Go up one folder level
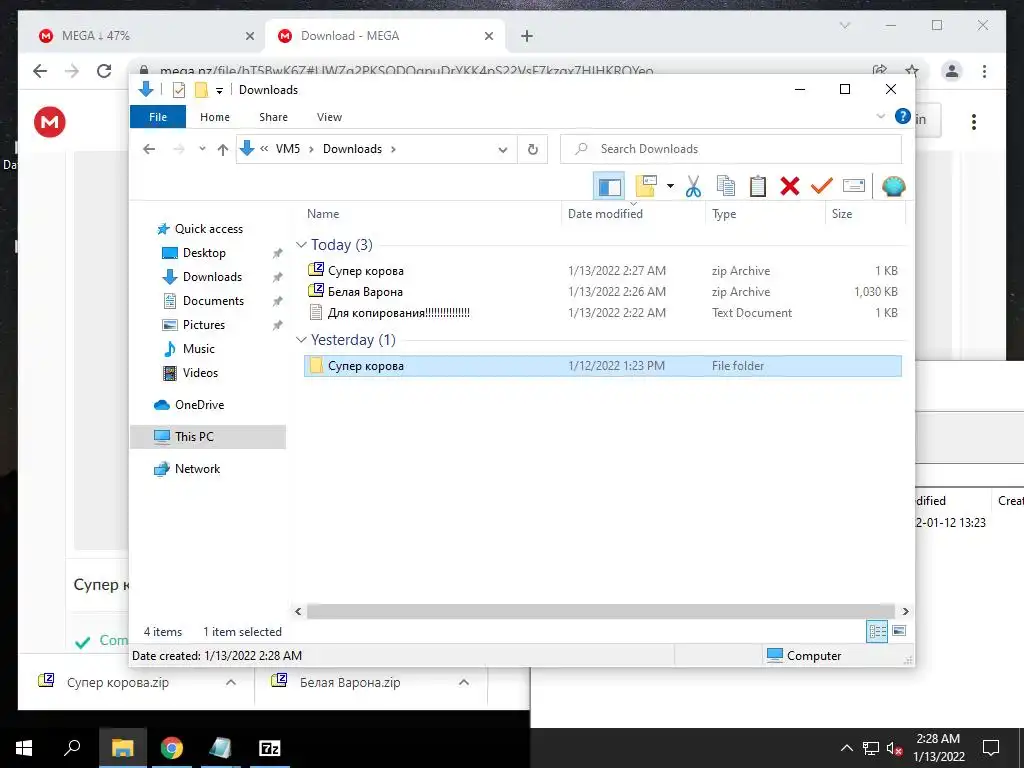 click(x=223, y=150)
